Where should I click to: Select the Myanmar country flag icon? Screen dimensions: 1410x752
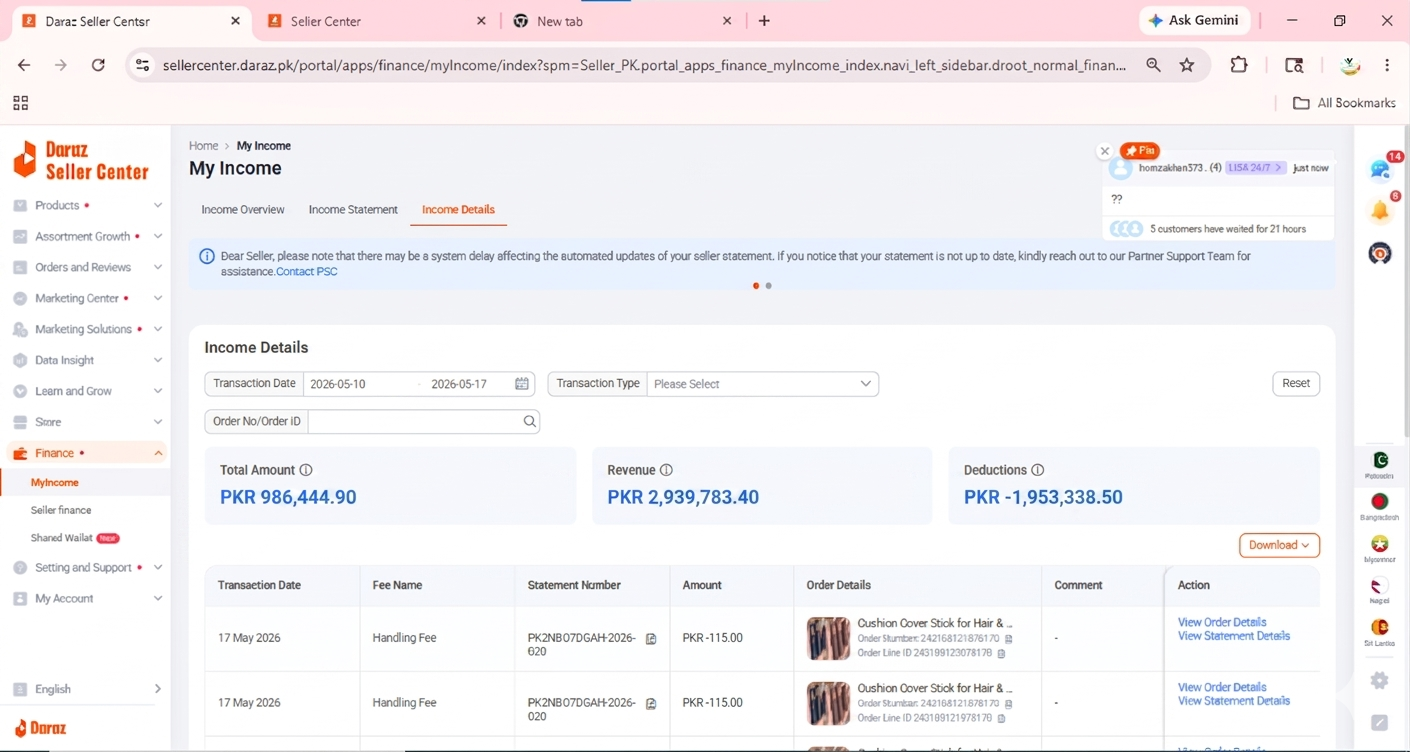pos(1380,544)
